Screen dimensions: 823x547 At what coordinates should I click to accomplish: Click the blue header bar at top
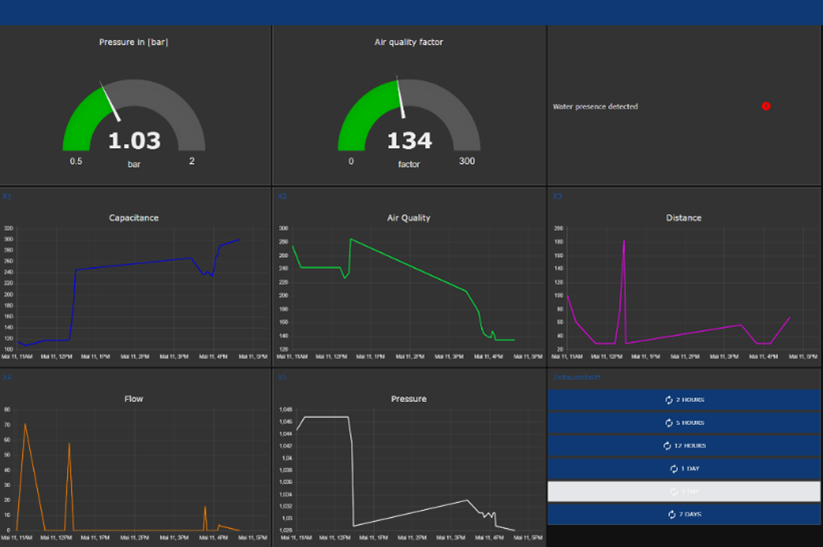411,12
